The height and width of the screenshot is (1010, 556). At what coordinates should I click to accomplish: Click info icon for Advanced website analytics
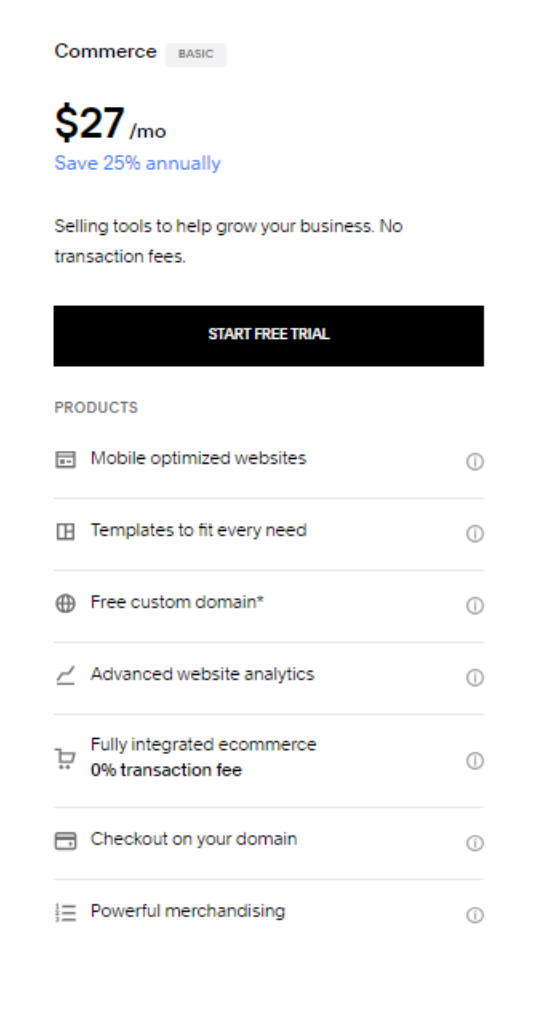click(475, 678)
